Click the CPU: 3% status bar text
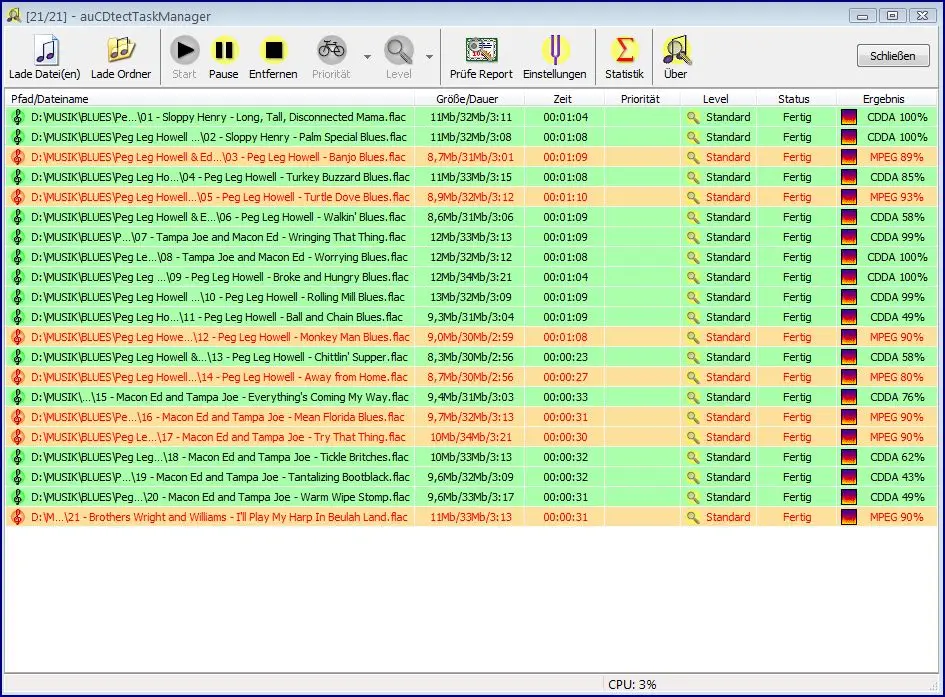The height and width of the screenshot is (697, 945). (632, 684)
